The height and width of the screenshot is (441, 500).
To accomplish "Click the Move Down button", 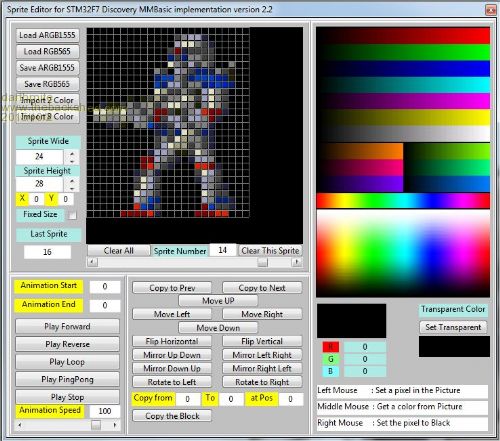I will click(218, 328).
